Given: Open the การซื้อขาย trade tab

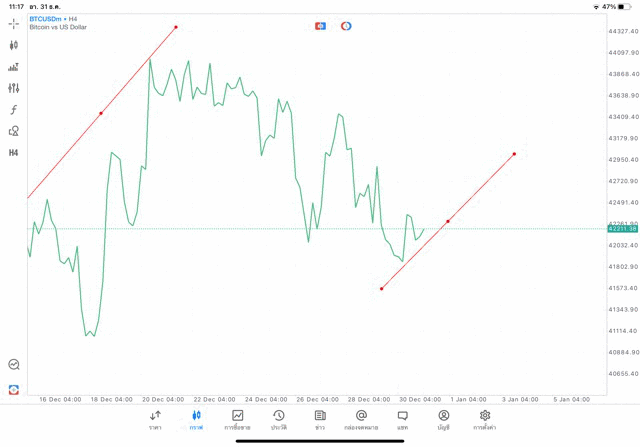Looking at the screenshot, I should [x=238, y=419].
